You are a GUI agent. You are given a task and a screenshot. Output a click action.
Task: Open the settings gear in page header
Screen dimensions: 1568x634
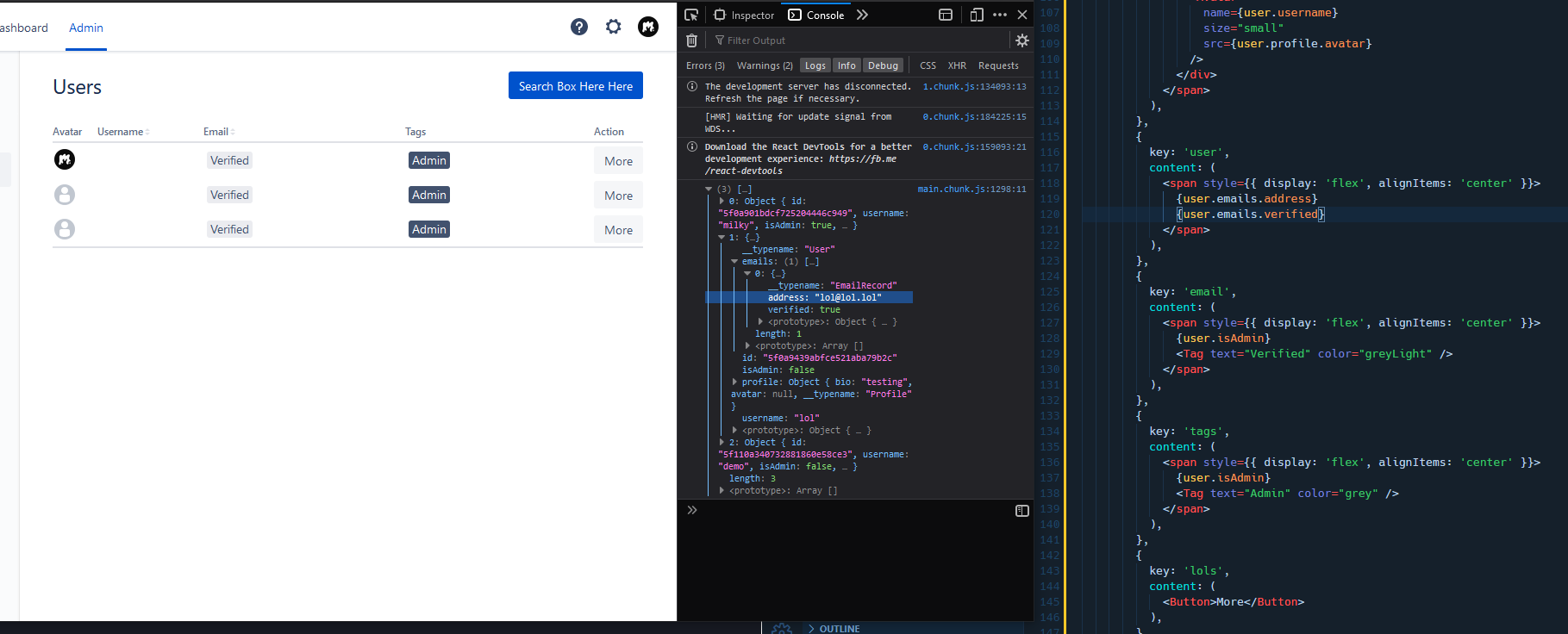pyautogui.click(x=614, y=27)
